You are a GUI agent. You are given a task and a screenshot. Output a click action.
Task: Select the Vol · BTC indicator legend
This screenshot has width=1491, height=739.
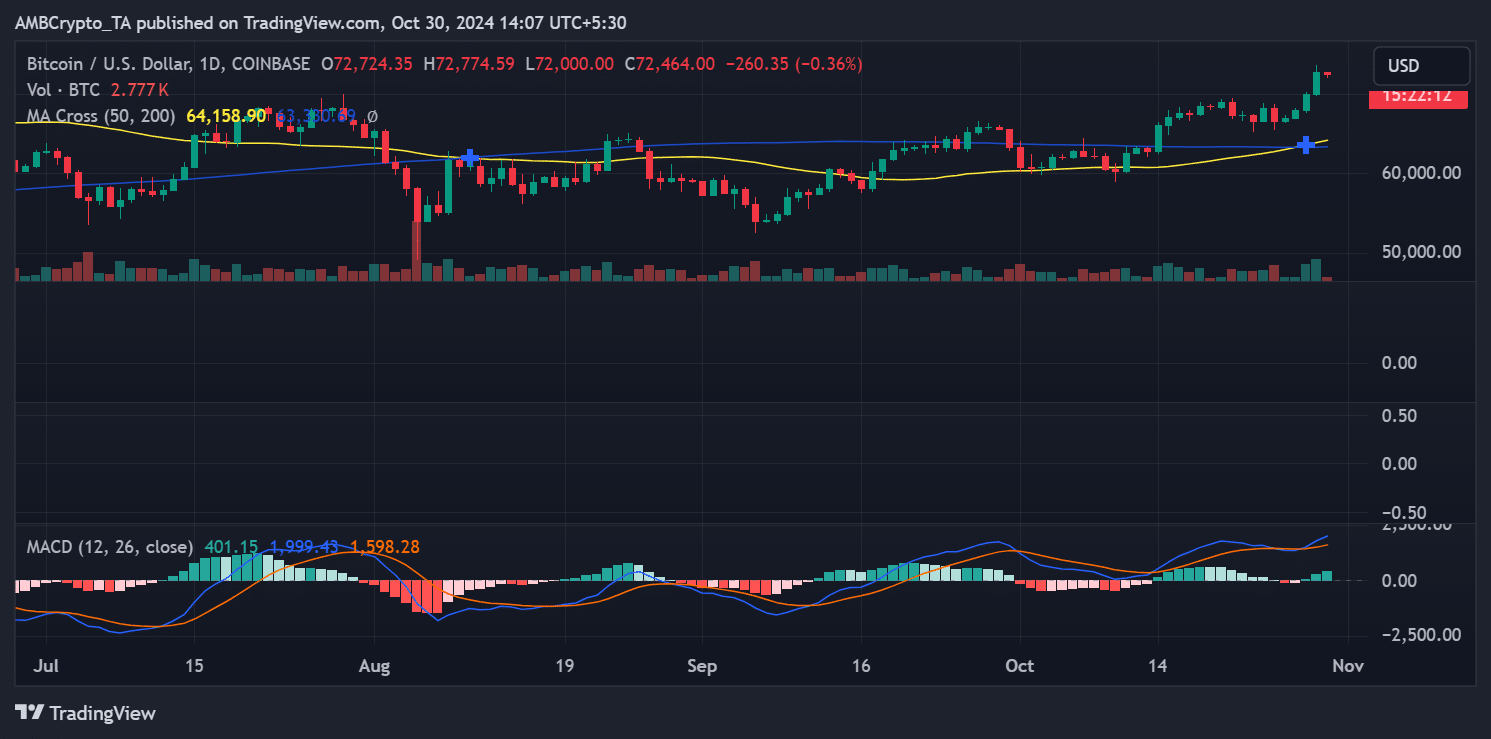click(x=62, y=90)
